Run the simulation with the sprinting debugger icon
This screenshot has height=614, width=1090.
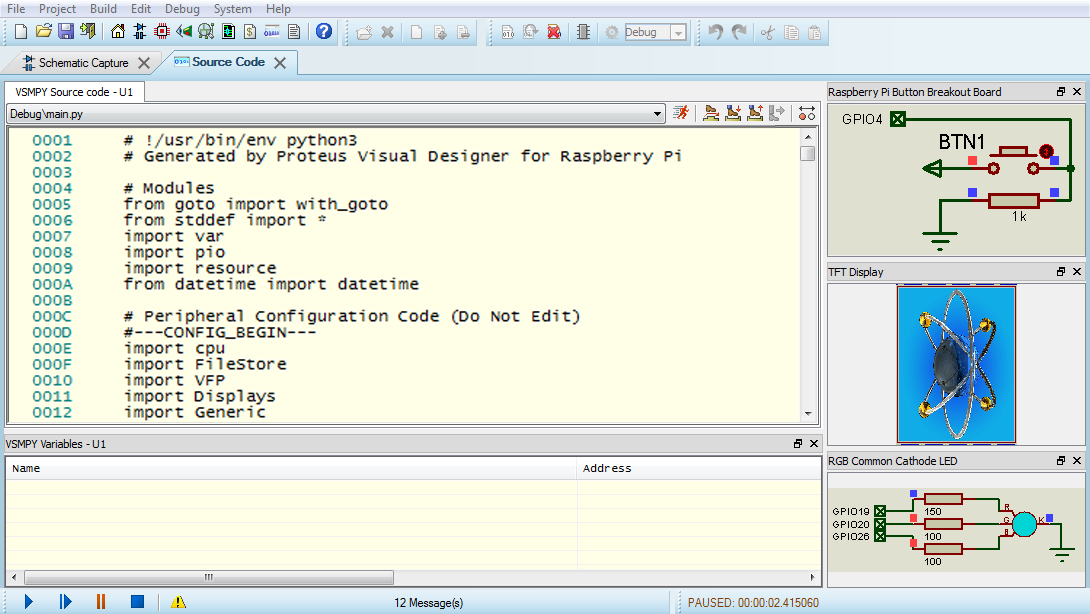[x=682, y=113]
